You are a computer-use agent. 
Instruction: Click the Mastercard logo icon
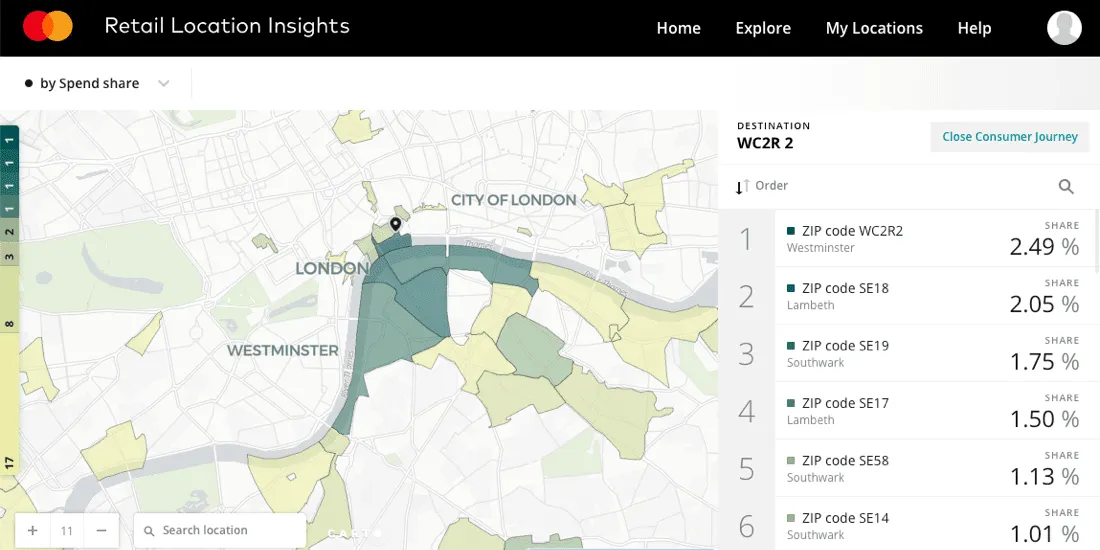48,27
